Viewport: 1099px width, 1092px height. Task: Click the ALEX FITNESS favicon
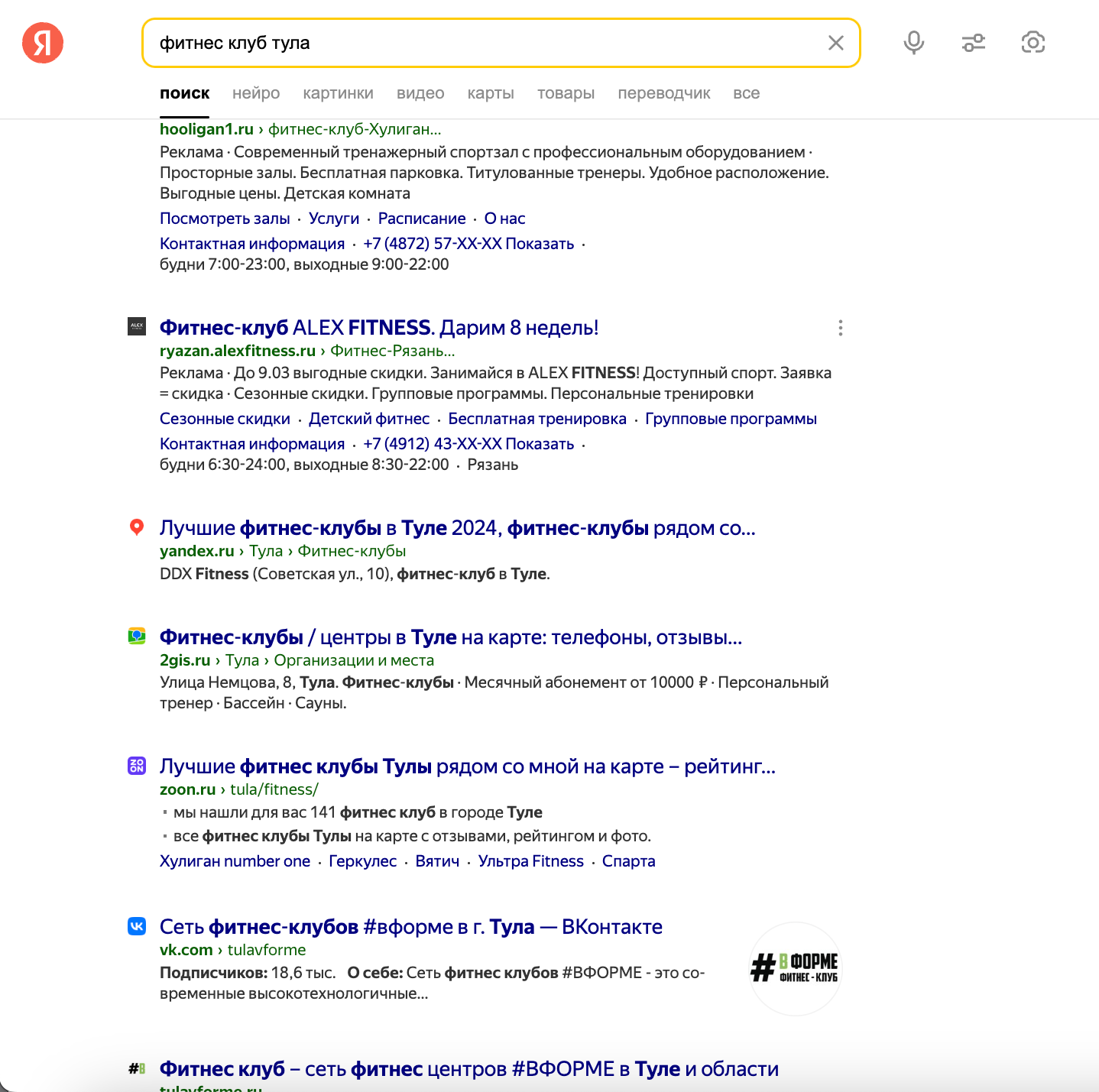137,326
